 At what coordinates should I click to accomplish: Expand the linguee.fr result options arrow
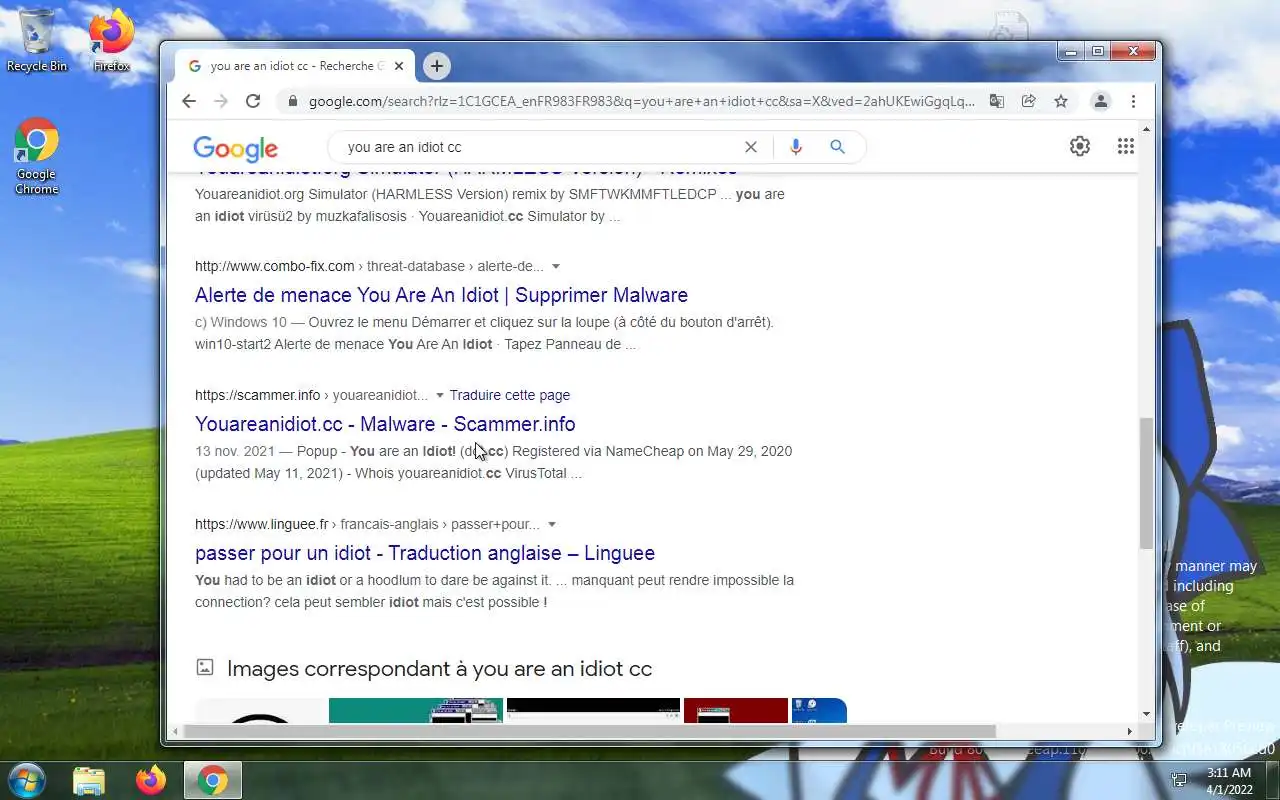(551, 524)
